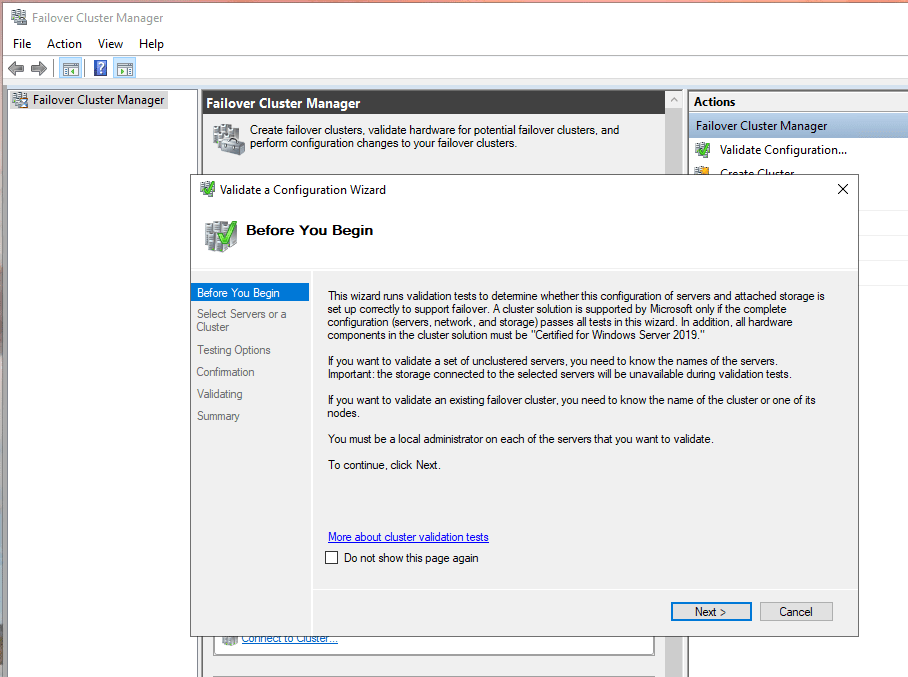This screenshot has height=677, width=908.
Task: Enable 'Do not show this page again'
Action: click(x=332, y=558)
